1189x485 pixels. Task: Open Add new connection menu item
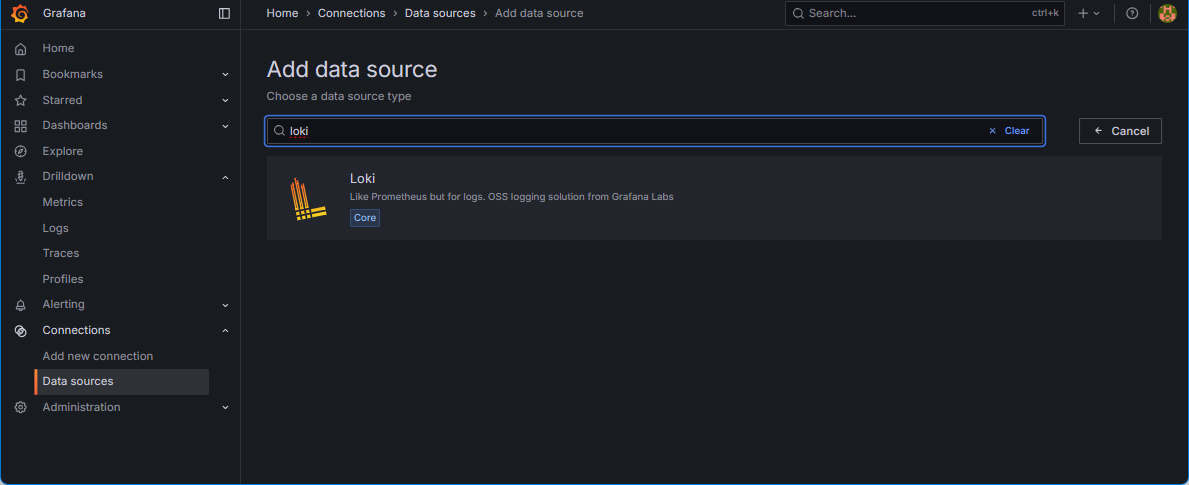coord(98,356)
